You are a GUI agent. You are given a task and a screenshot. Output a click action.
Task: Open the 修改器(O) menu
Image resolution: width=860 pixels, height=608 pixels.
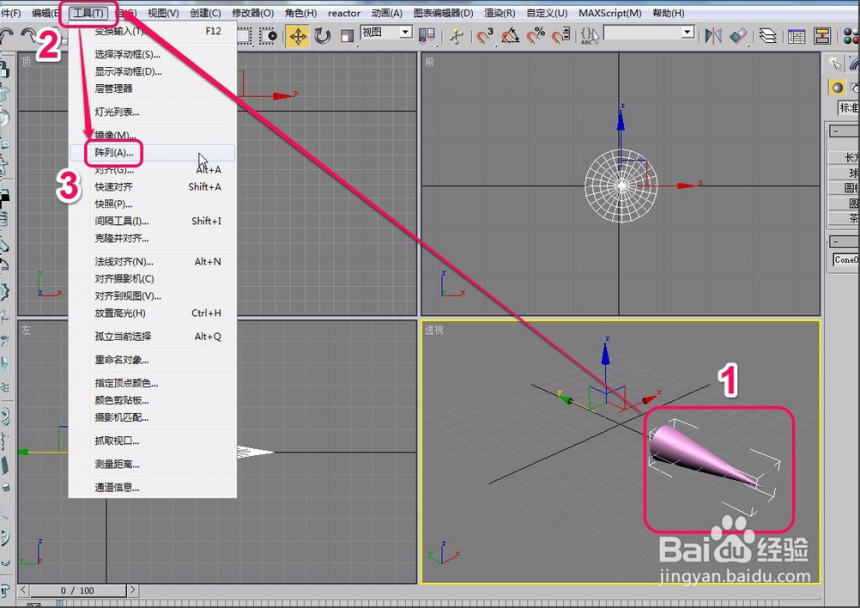[x=252, y=13]
